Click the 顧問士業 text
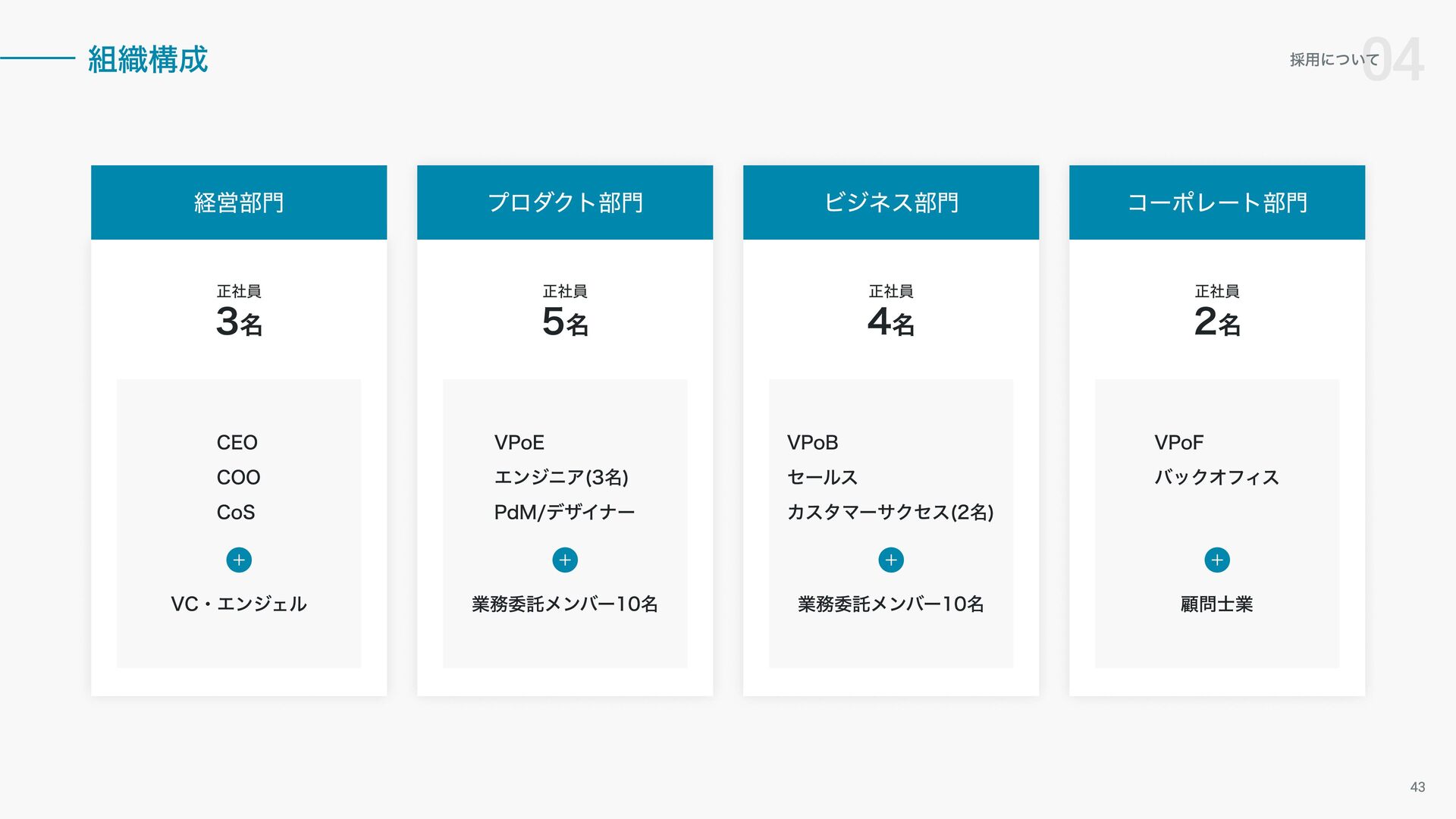This screenshot has height=819, width=1456. coord(1217,604)
